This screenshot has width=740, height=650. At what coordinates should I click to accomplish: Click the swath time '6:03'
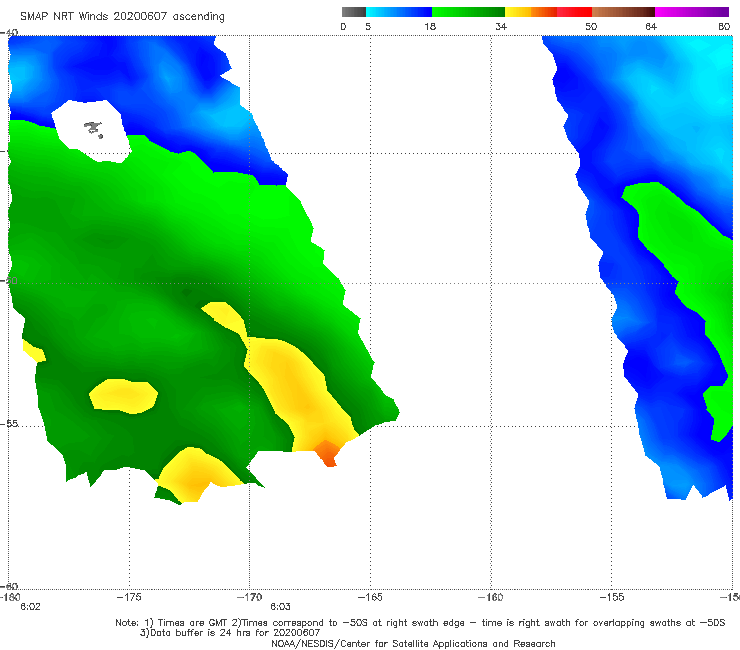(280, 607)
